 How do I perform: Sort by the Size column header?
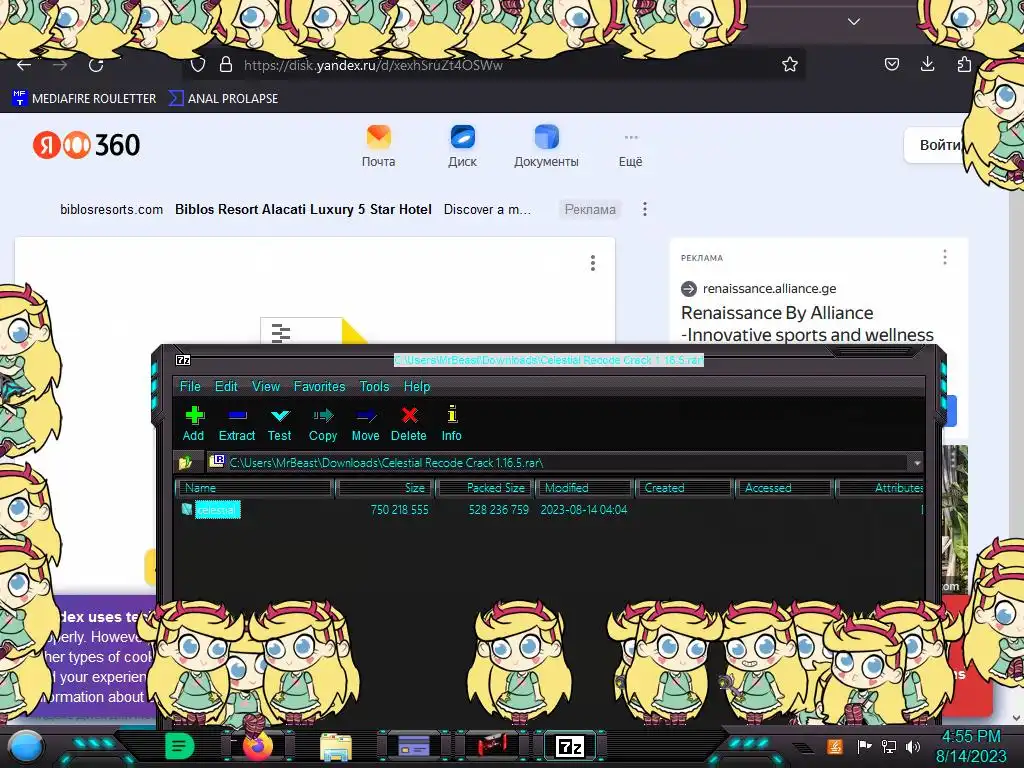(385, 488)
